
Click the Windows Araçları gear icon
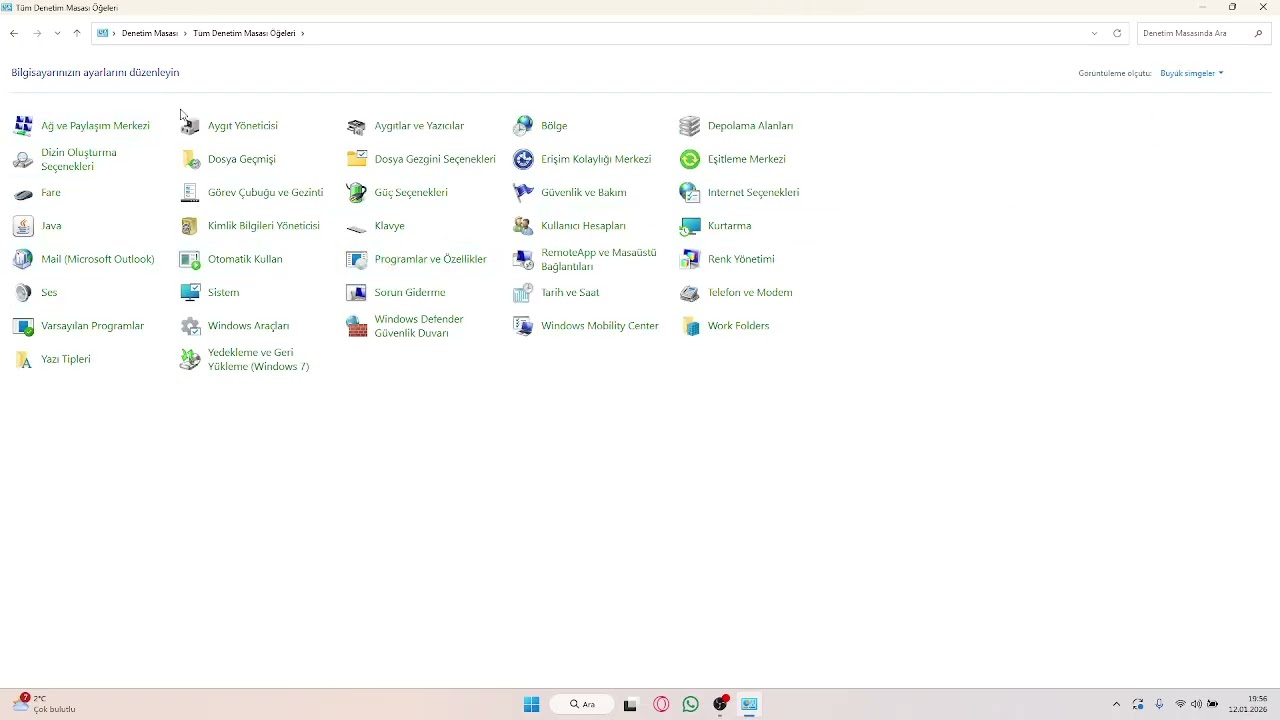tap(190, 326)
